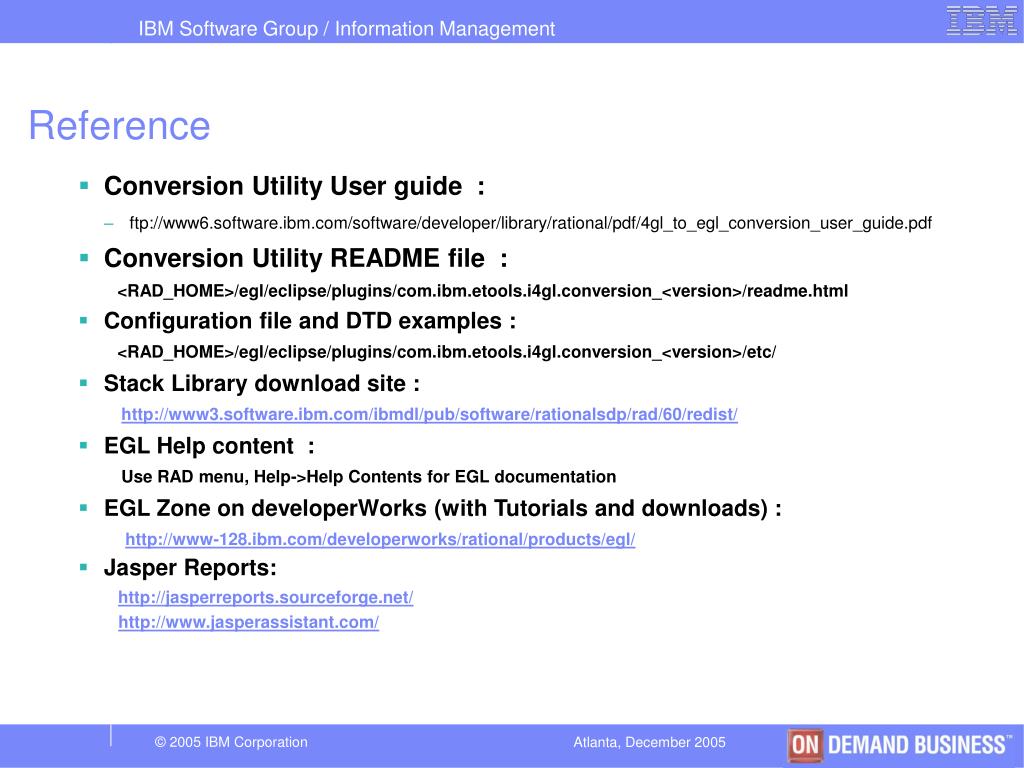Click 'IBM Software Group / Information Management' header
This screenshot has height=768, width=1024.
click(x=347, y=29)
